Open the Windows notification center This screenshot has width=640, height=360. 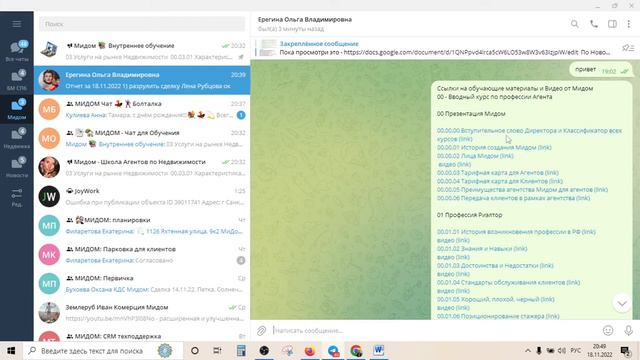click(x=625, y=351)
